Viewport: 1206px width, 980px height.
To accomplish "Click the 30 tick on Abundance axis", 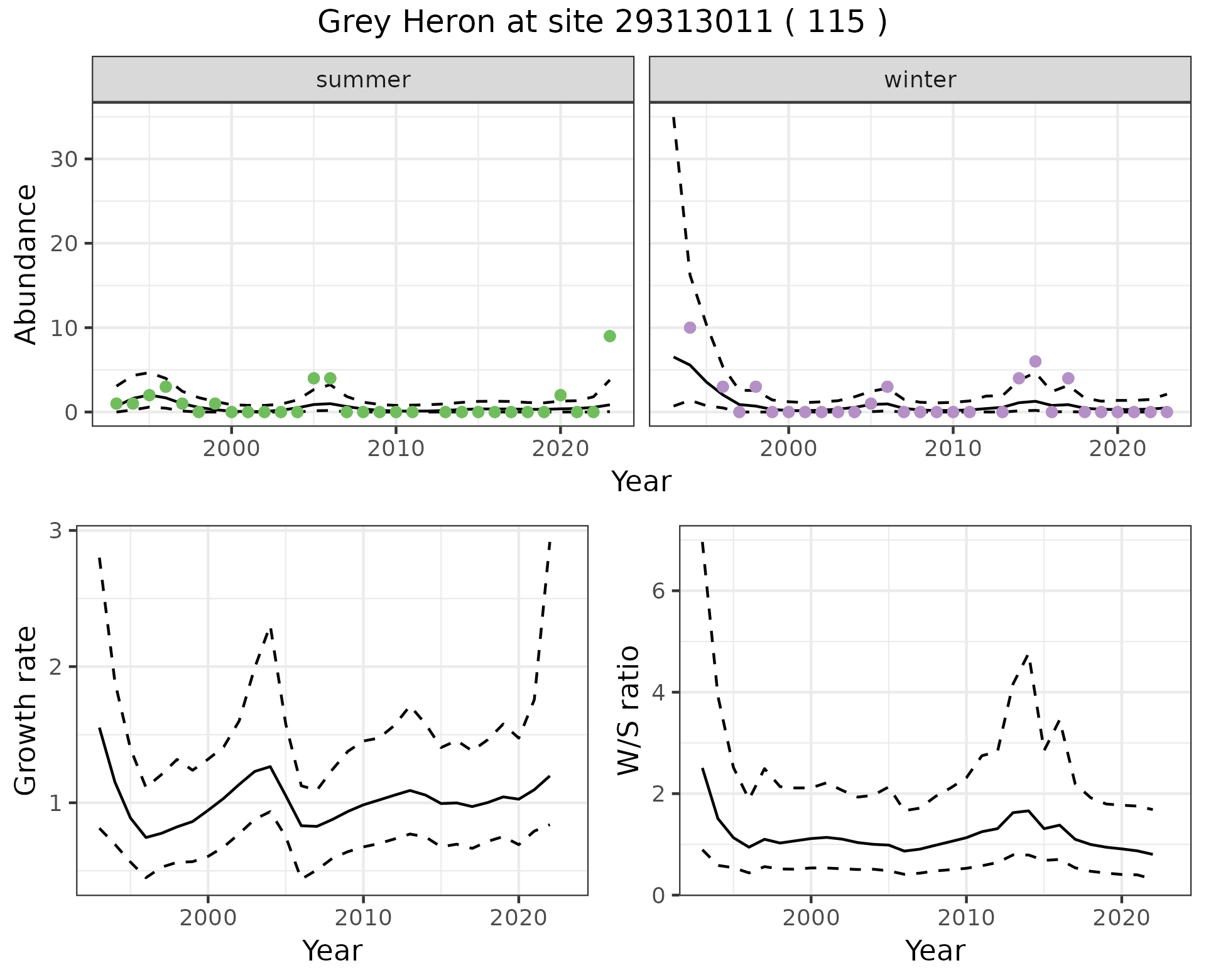I will (63, 159).
